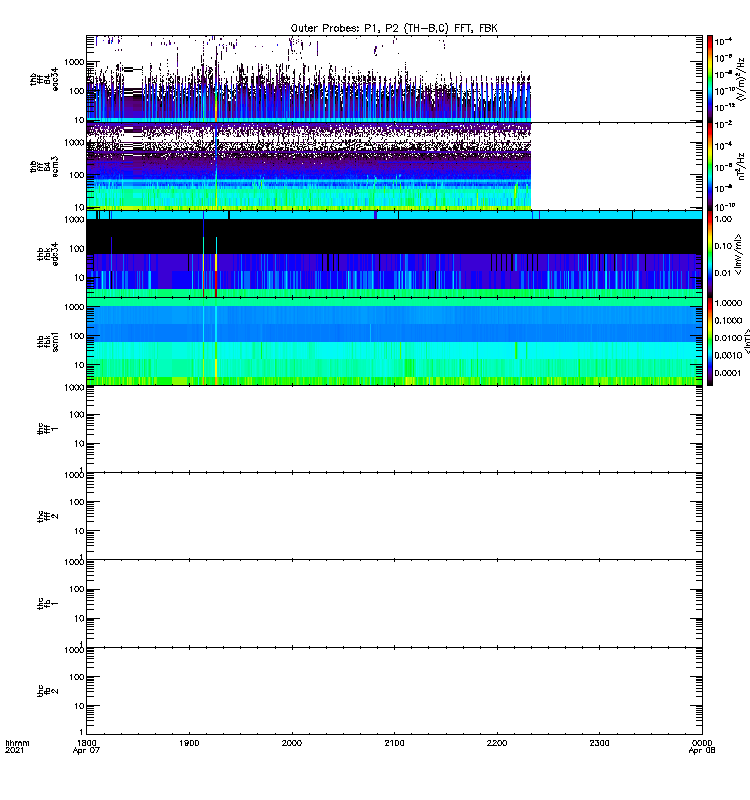
Task: Select the '1800' time axis label
Action: 86,743
